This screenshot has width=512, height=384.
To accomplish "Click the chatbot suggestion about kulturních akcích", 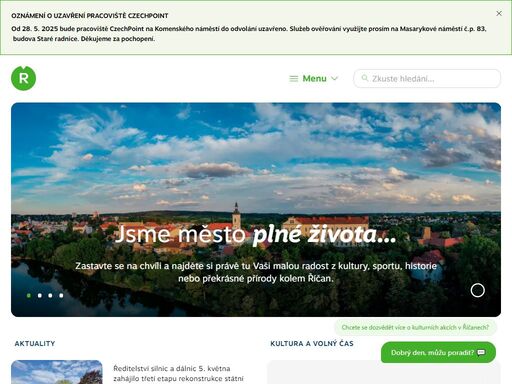I will click(x=415, y=327).
